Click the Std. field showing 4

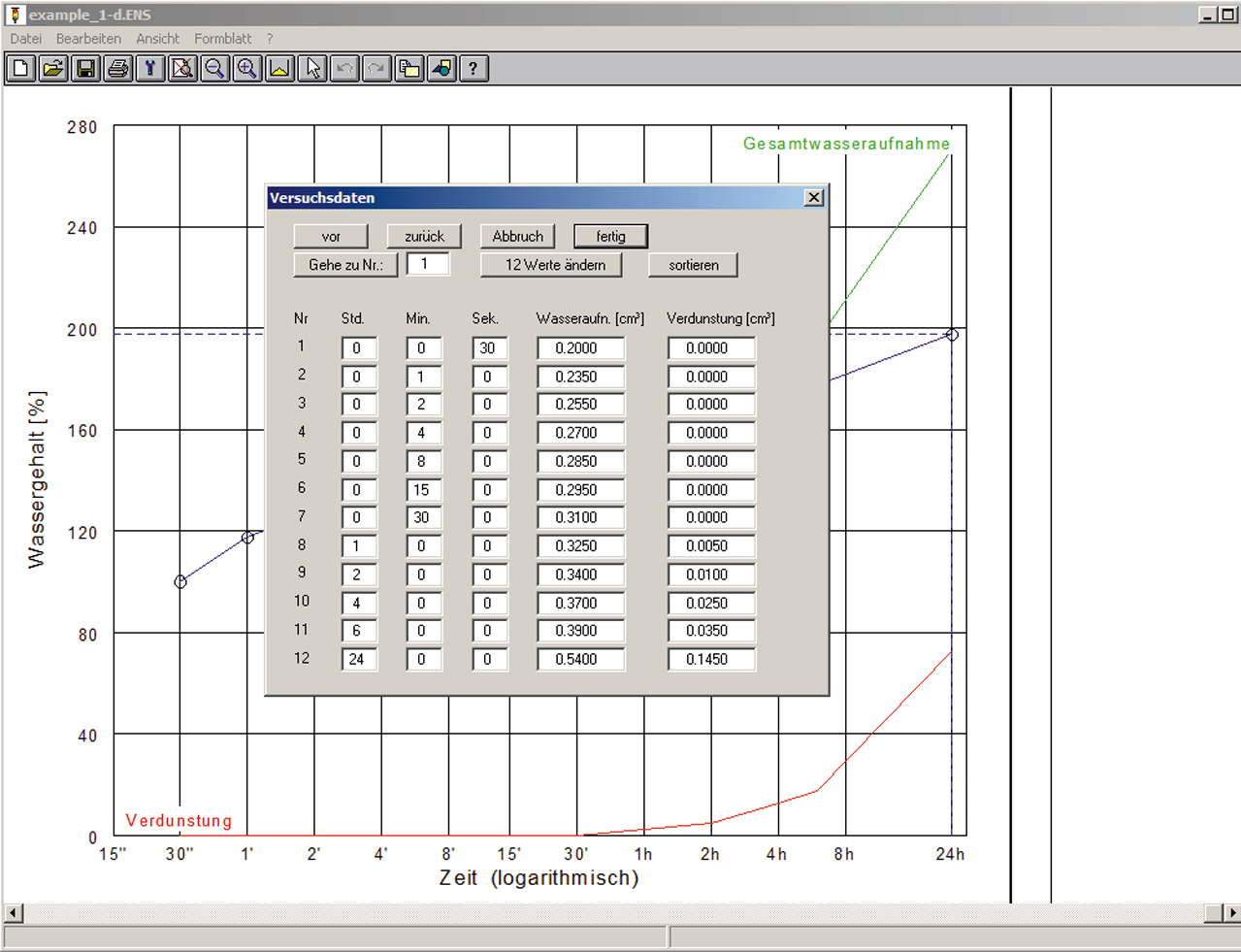point(359,604)
